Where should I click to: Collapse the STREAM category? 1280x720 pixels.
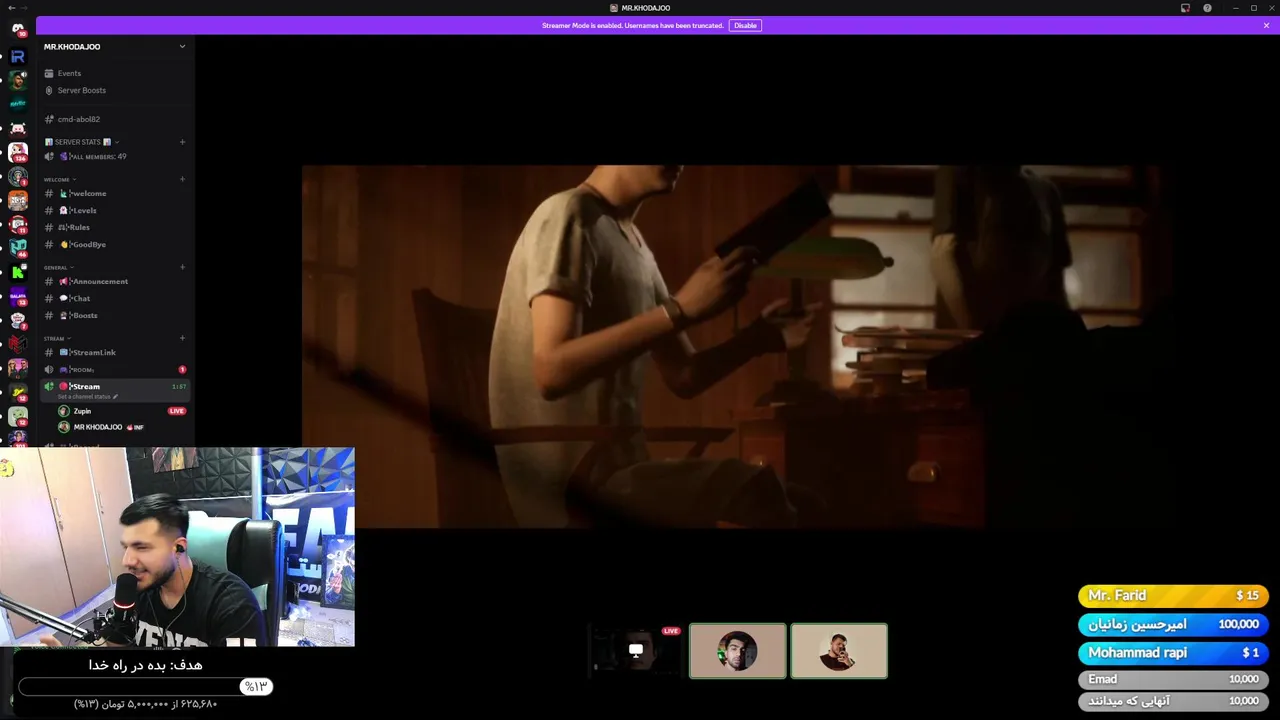[x=56, y=338]
